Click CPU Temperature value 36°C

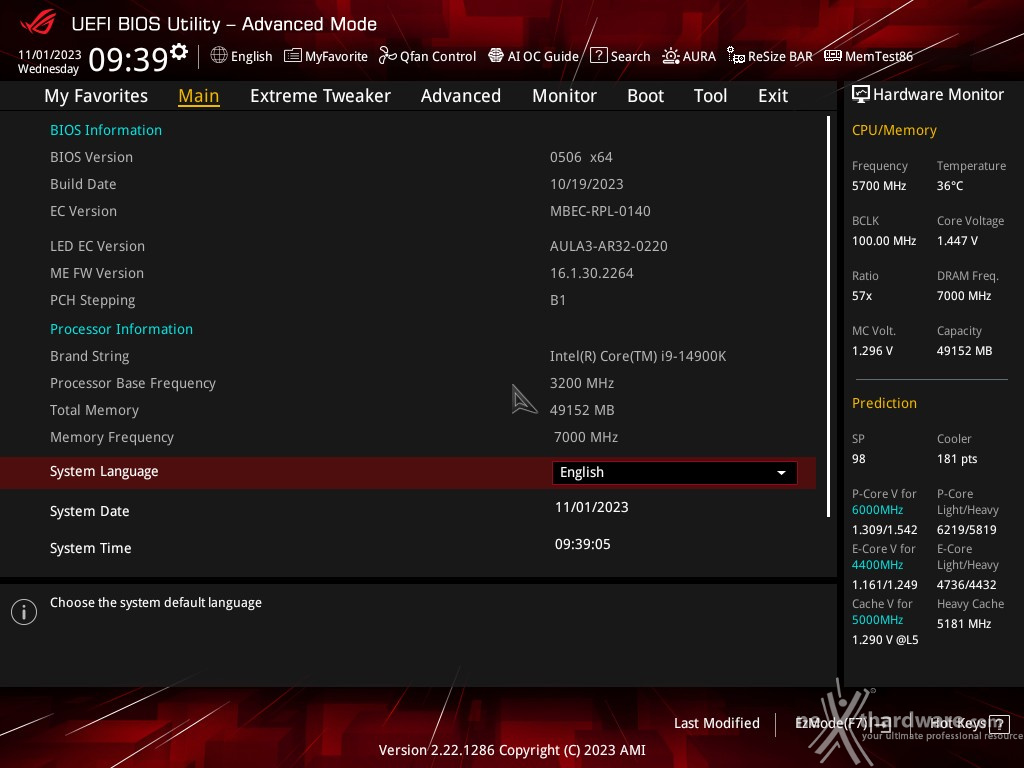point(950,186)
